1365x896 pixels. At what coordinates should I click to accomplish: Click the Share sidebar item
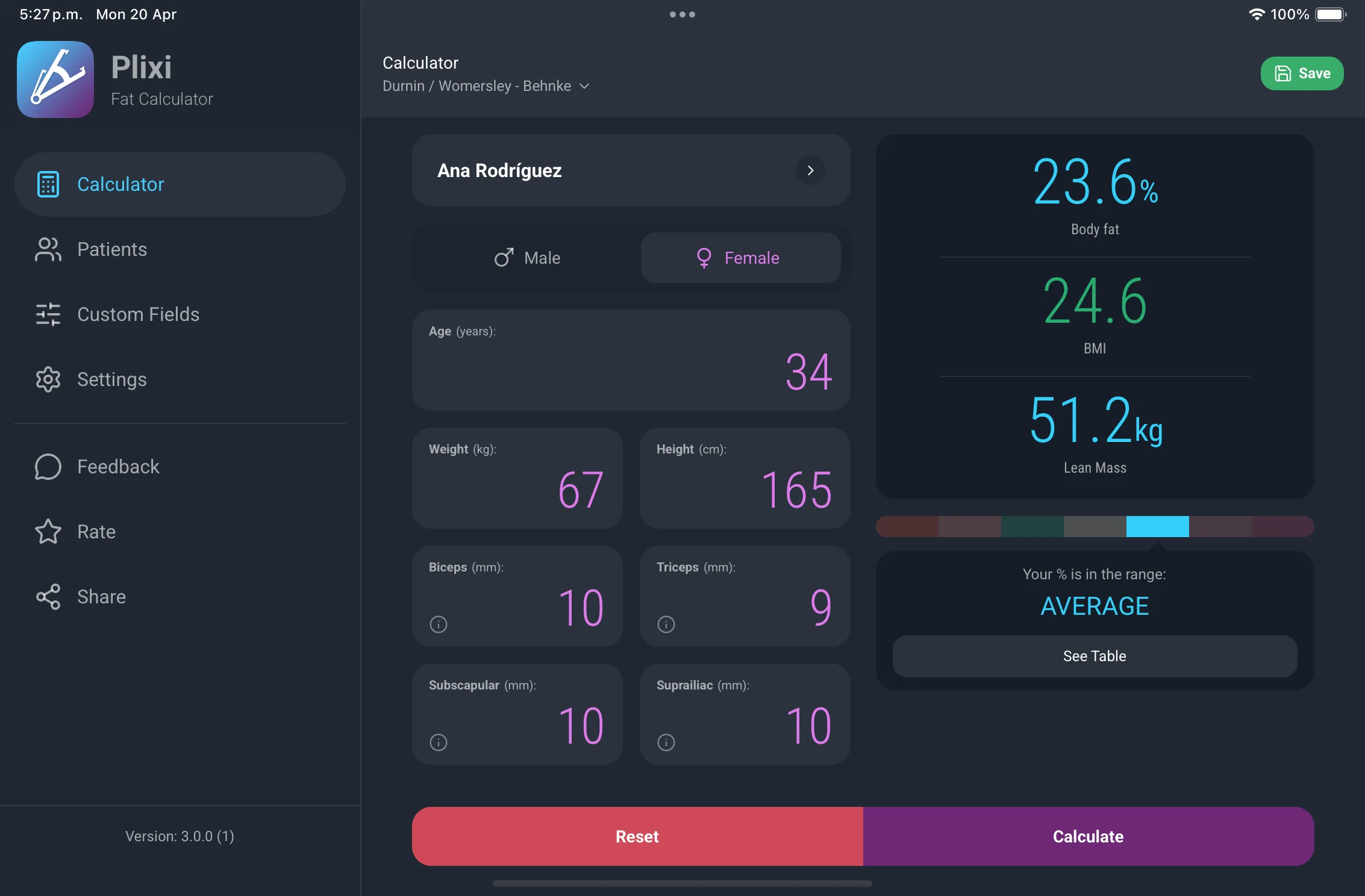click(180, 597)
